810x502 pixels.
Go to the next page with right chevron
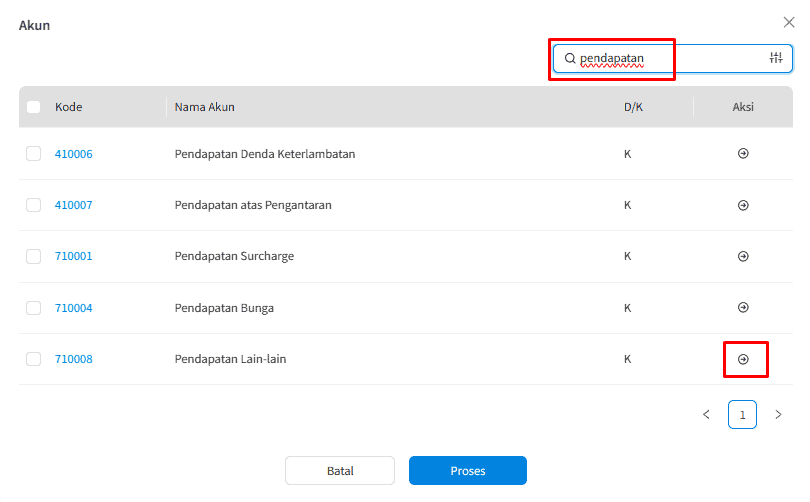[778, 414]
